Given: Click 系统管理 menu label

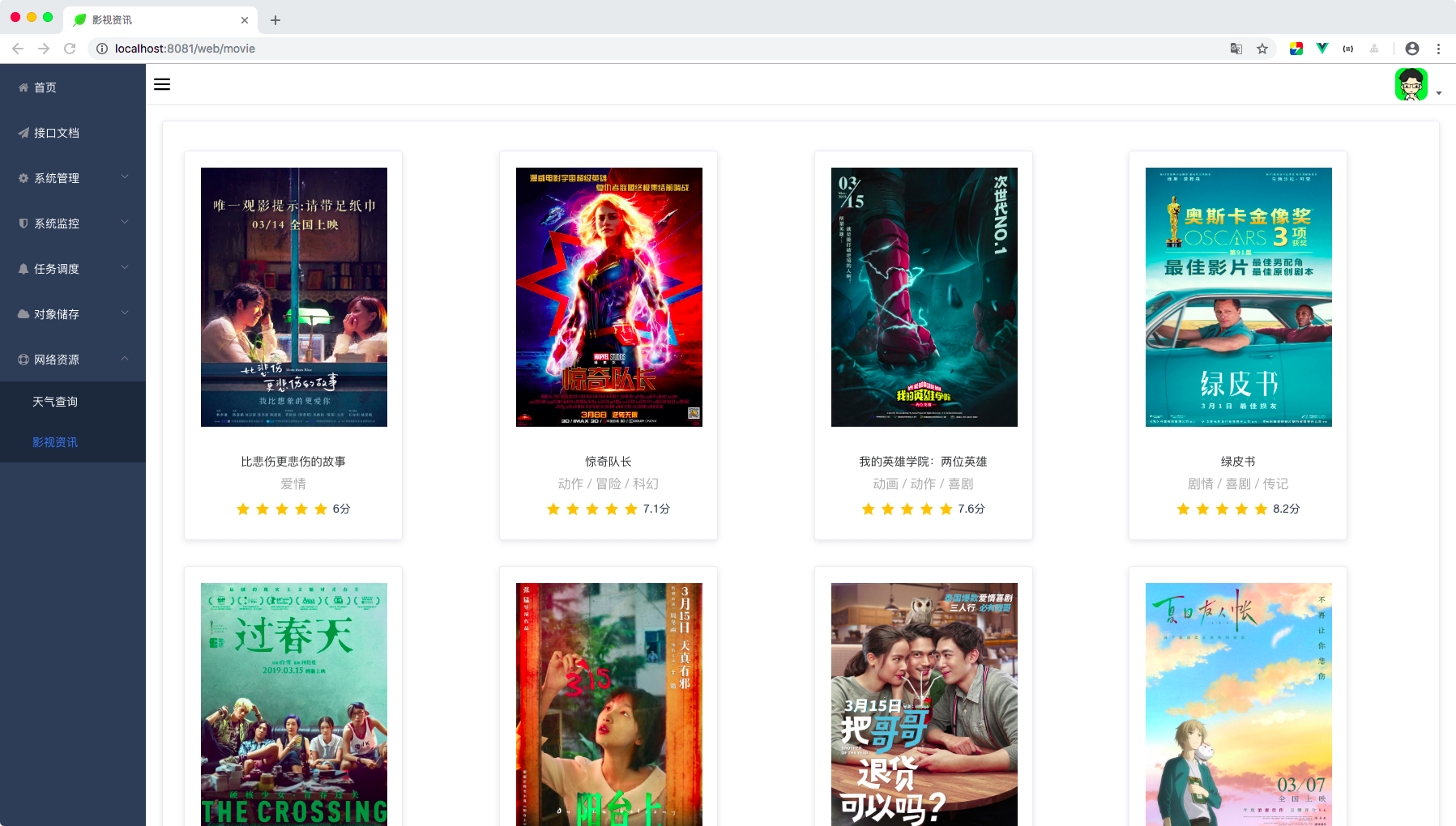Looking at the screenshot, I should coord(57,178).
